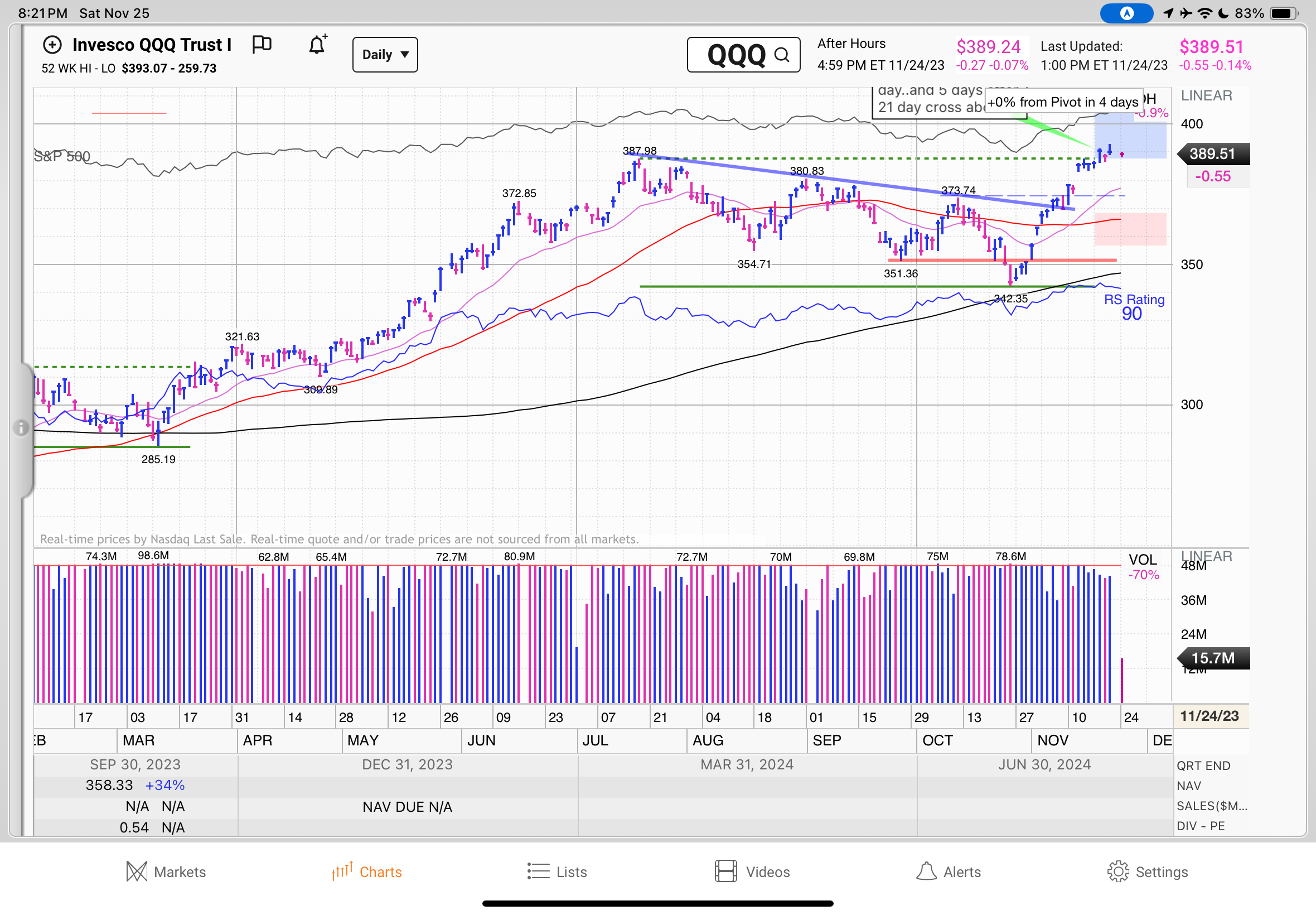The image size is (1316, 915).
Task: Tap the NAV DUE N/A cell
Action: pos(408,807)
